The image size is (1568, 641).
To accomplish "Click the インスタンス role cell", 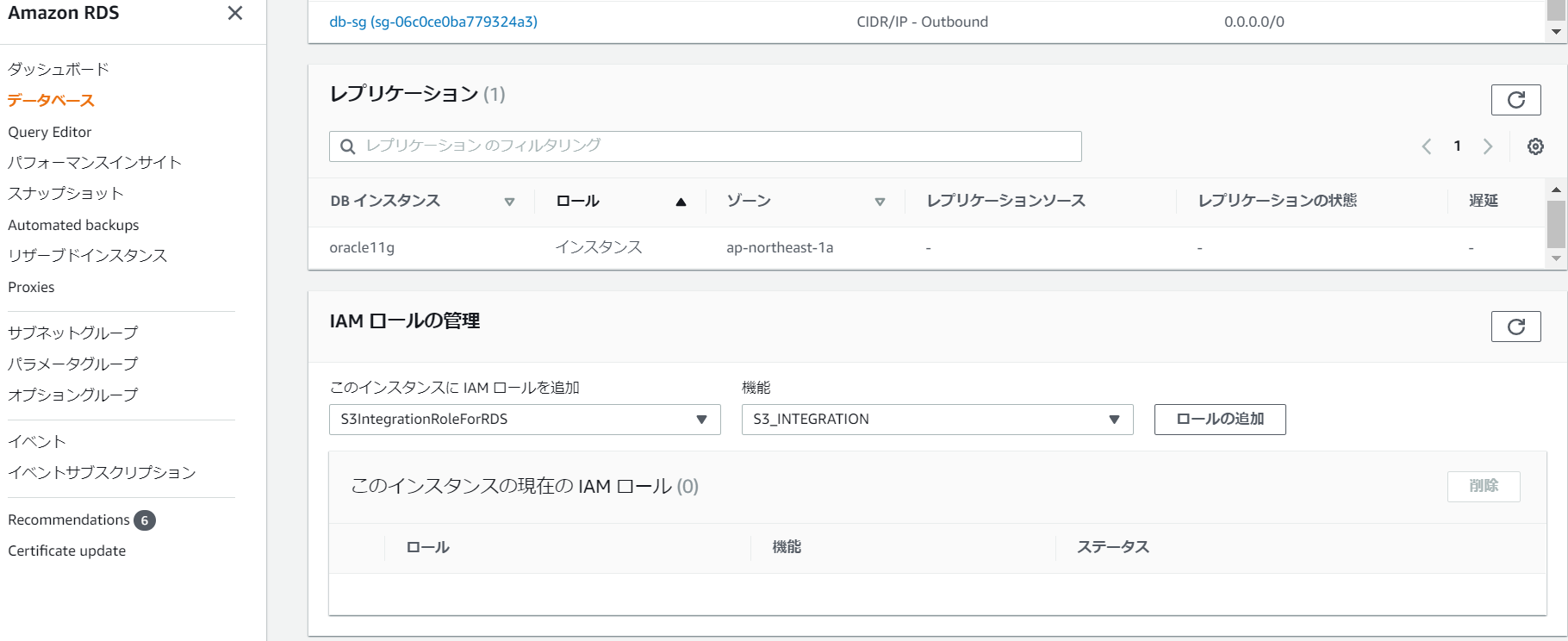I will click(x=599, y=247).
